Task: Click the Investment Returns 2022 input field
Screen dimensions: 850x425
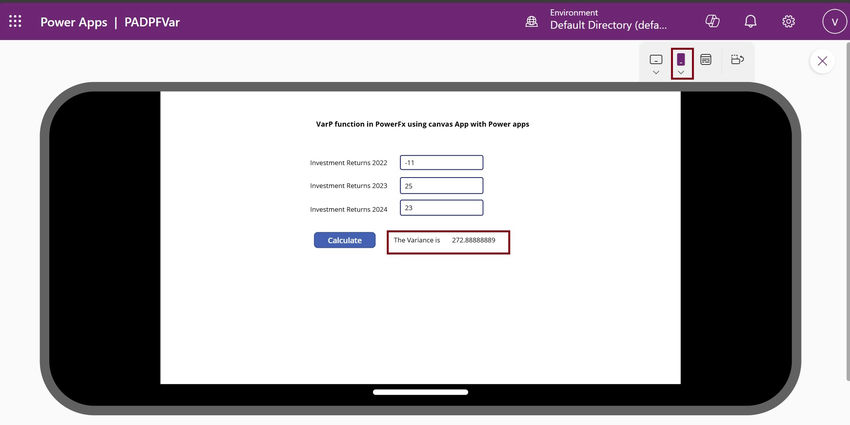Action: (442, 163)
